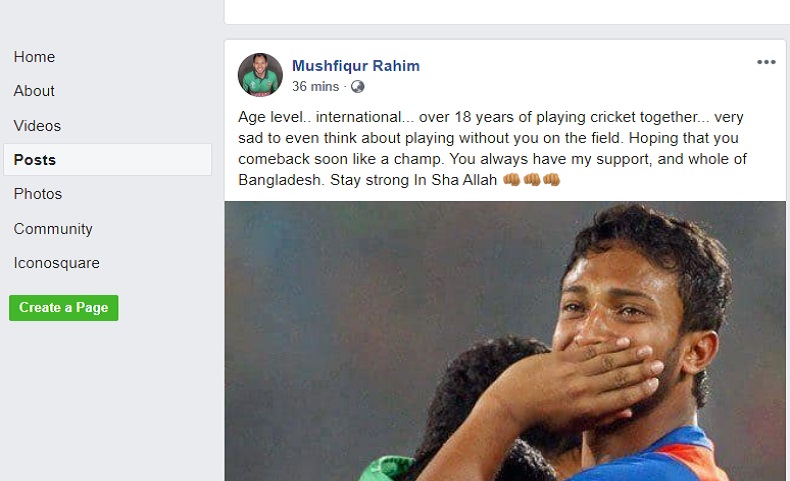Click the white panel above the post
Screen dimensions: 790x481
point(506,11)
